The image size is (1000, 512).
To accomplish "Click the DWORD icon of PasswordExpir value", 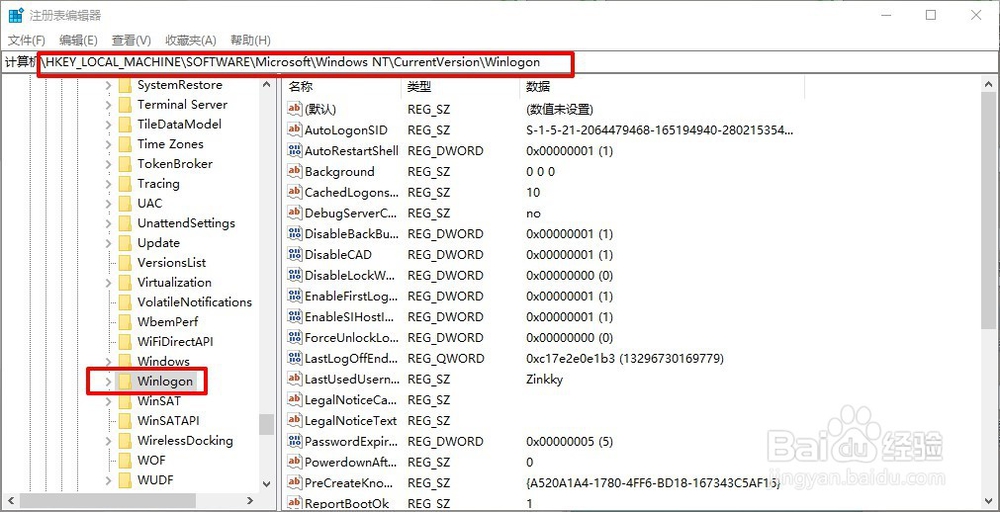I will [x=294, y=441].
